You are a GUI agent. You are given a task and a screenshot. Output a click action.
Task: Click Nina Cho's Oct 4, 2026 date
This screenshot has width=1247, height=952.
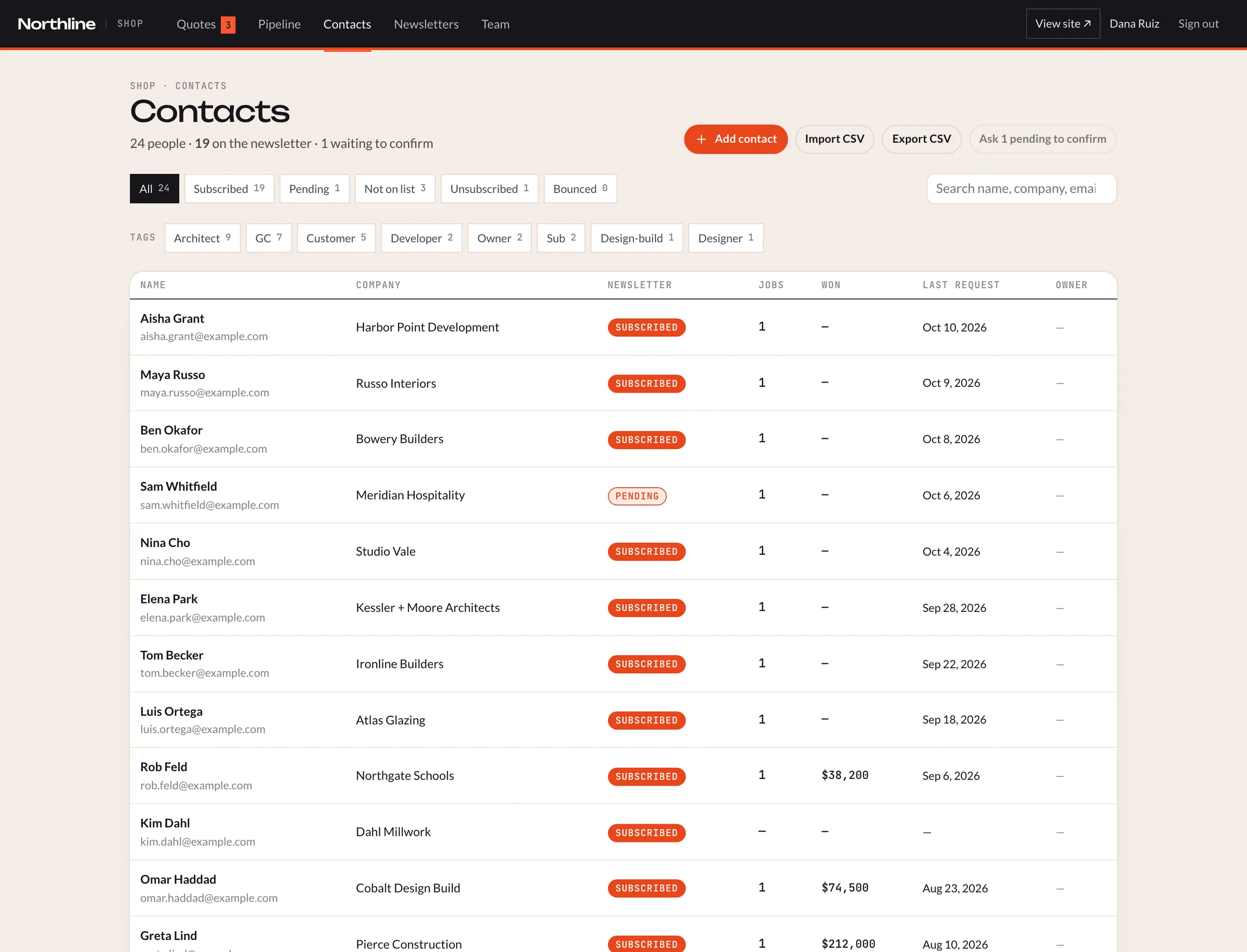951,552
